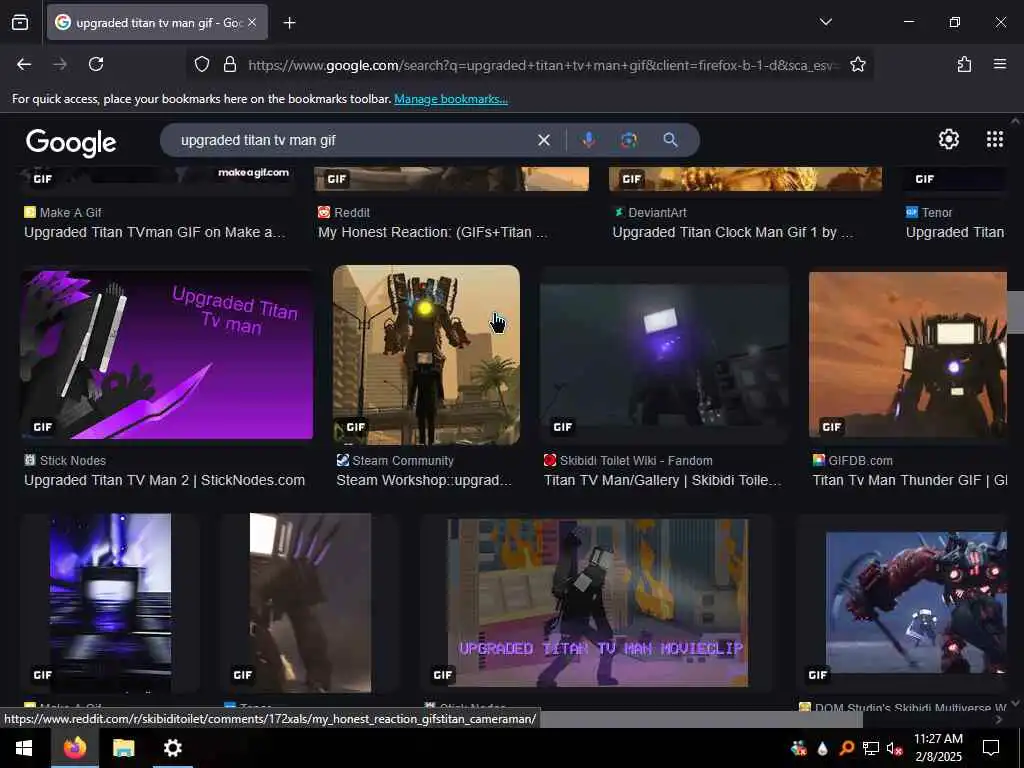Bookmark this page with the star icon
Screen dimensions: 1024x768
coord(857,64)
